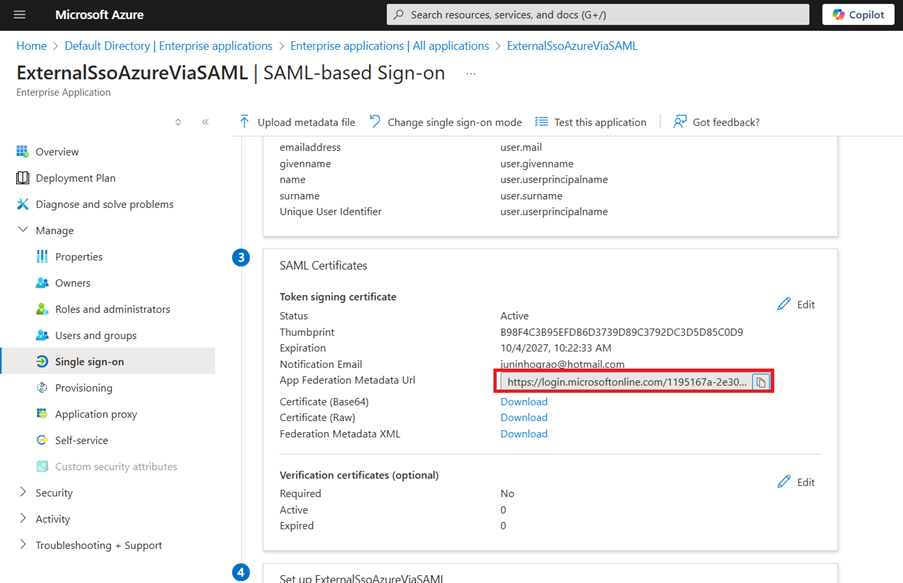Click the Single sign-on arrow icon
This screenshot has height=583, width=903.
[42, 361]
